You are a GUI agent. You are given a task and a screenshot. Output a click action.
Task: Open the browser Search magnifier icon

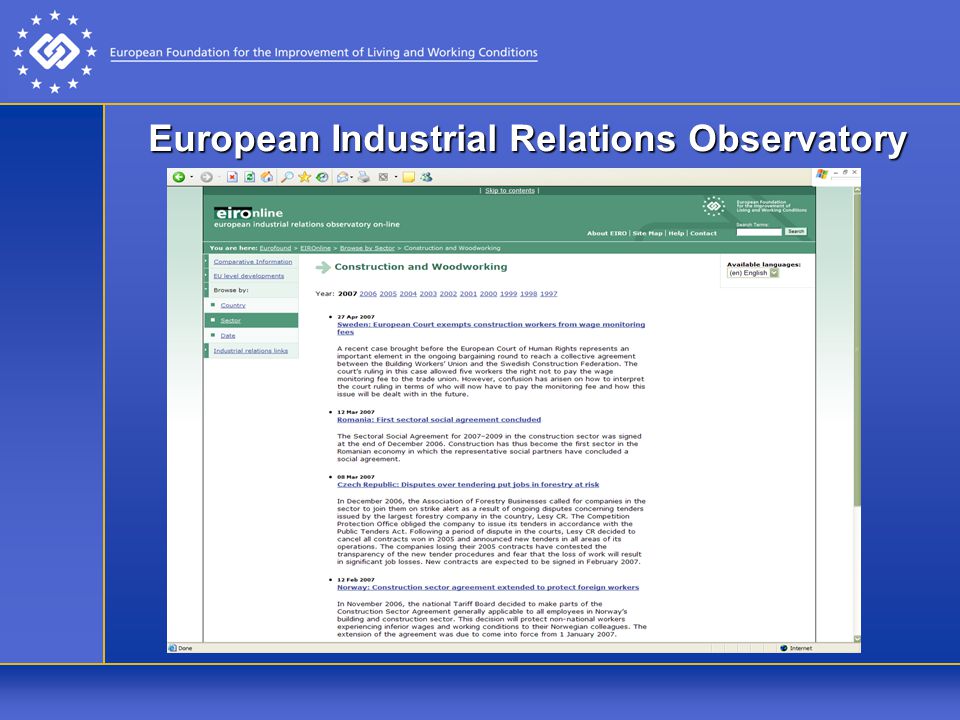tap(287, 177)
